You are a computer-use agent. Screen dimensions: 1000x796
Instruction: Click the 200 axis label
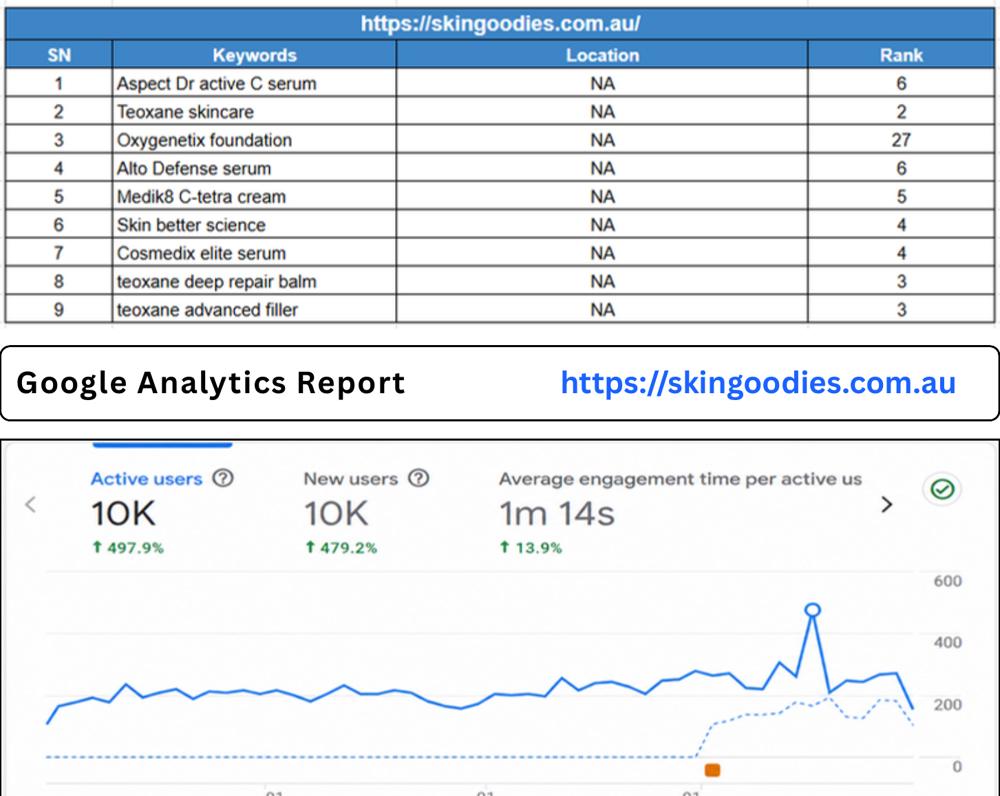click(x=947, y=705)
